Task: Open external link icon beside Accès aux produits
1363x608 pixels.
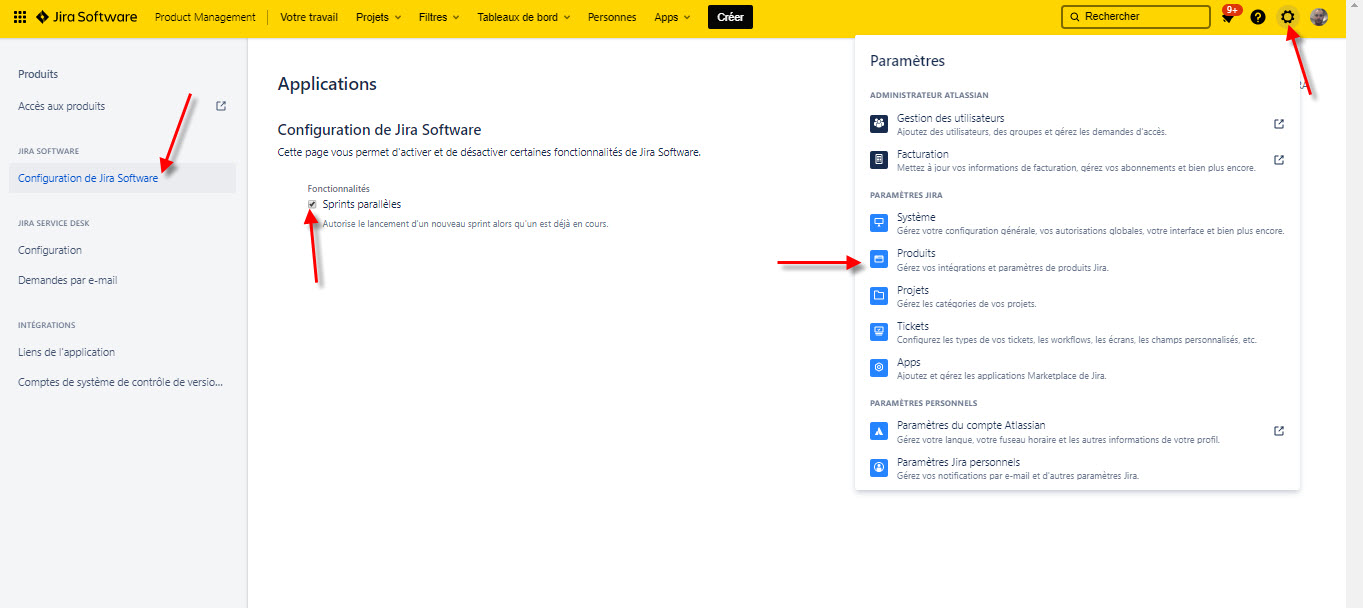Action: (x=221, y=106)
